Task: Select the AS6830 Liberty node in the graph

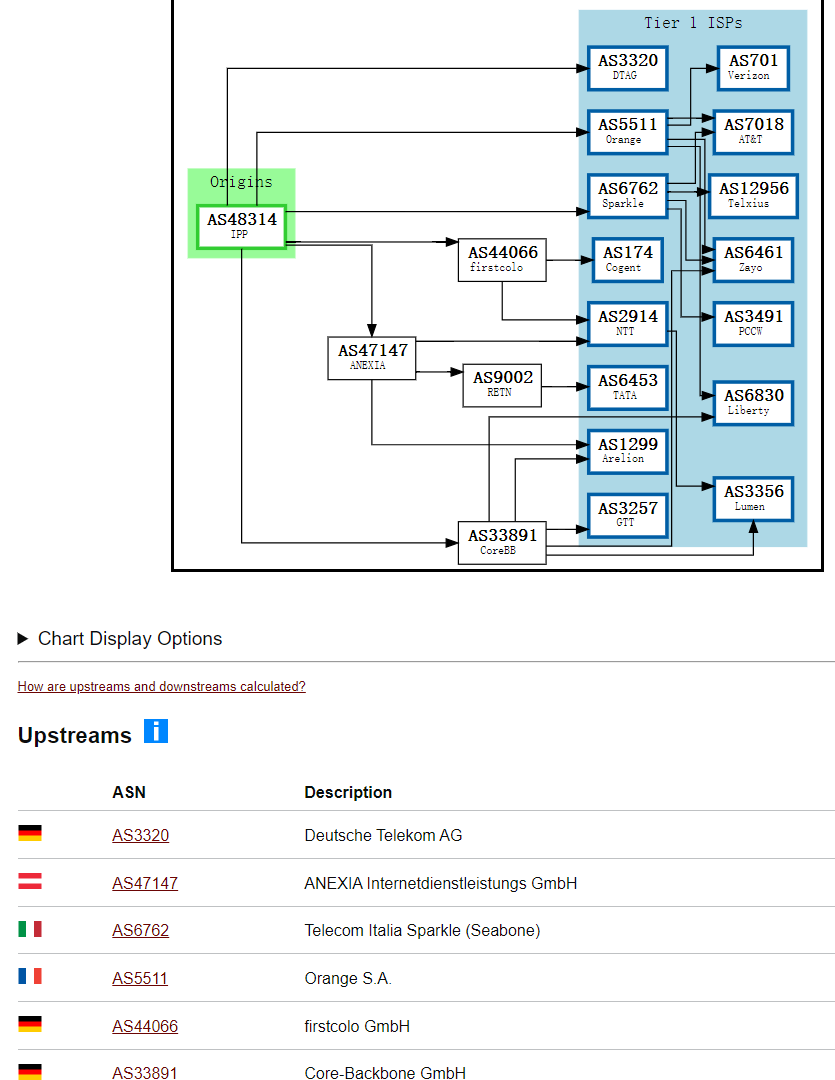Action: [753, 403]
